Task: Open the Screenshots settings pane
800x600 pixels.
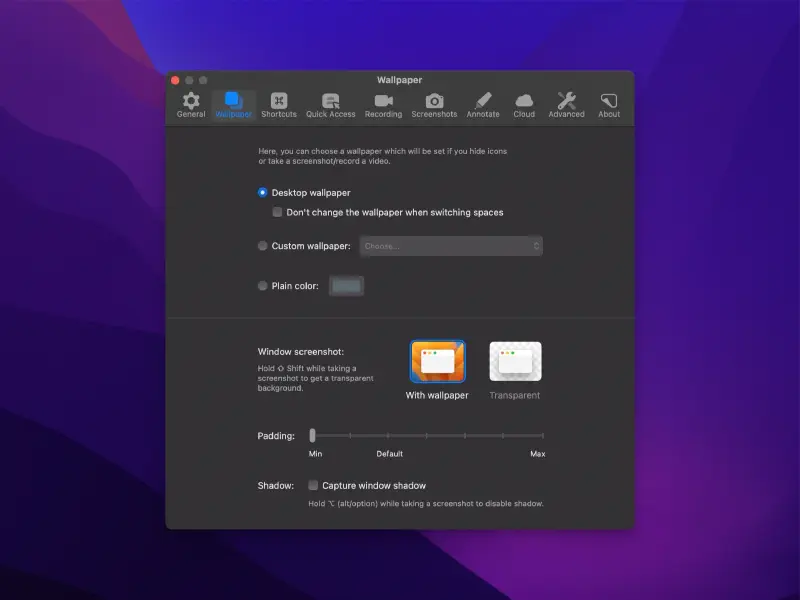Action: coord(434,103)
